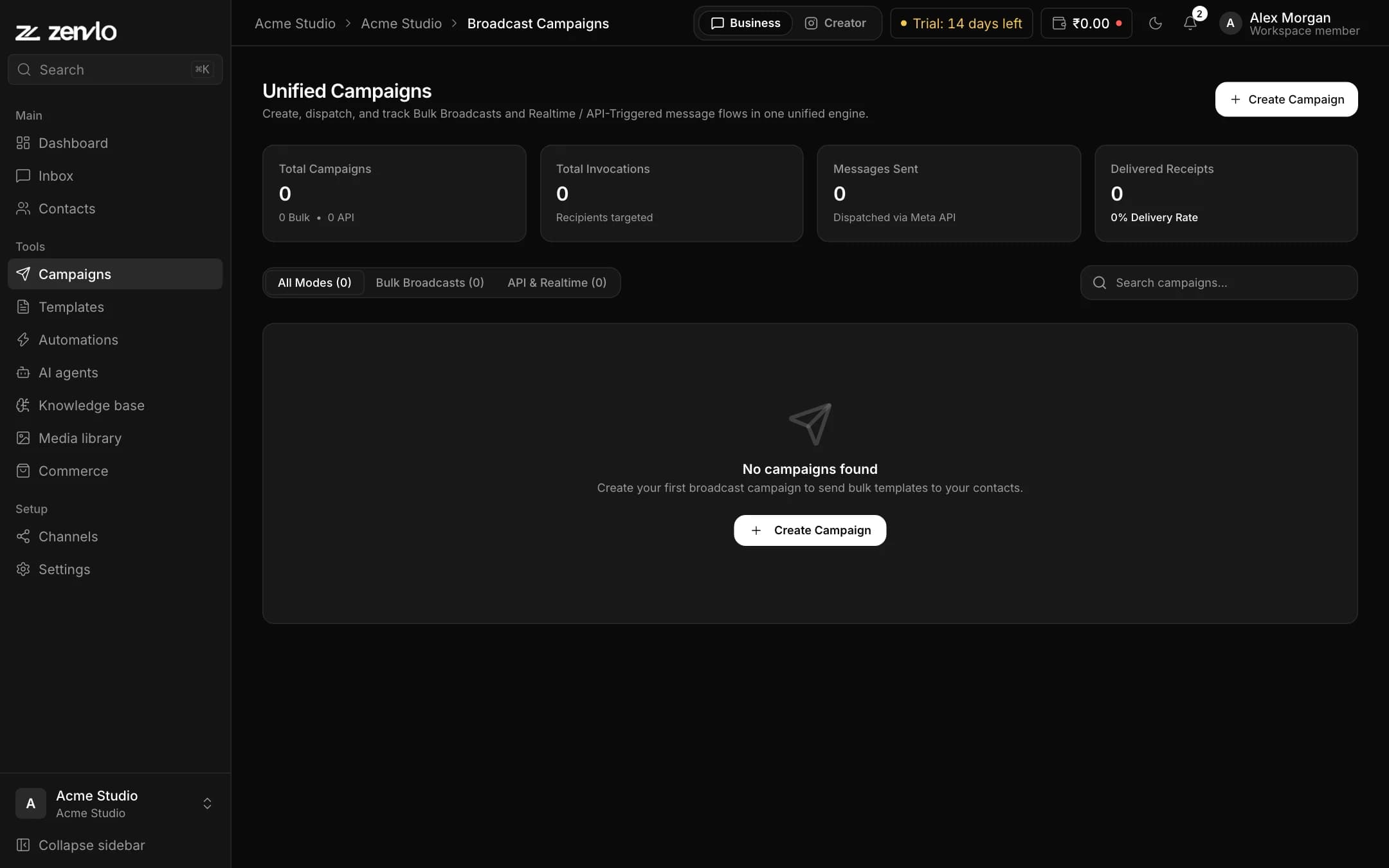Click the Total Invocations card
This screenshot has width=1389, height=868.
coord(671,193)
